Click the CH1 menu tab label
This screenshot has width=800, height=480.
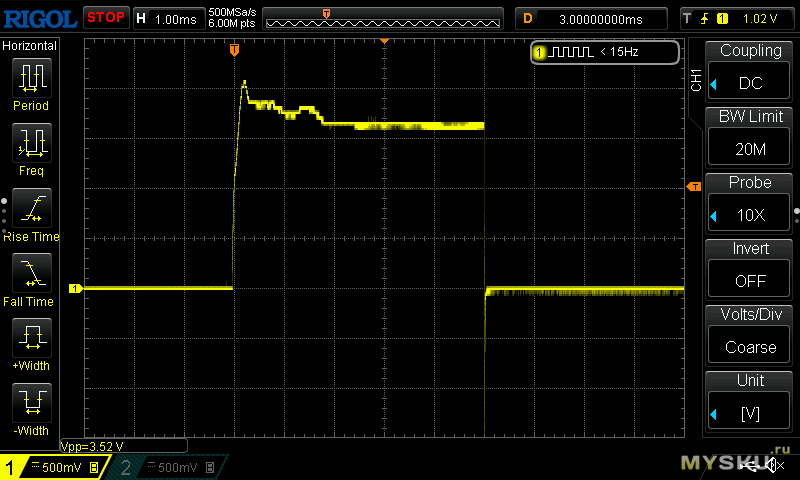tap(696, 80)
